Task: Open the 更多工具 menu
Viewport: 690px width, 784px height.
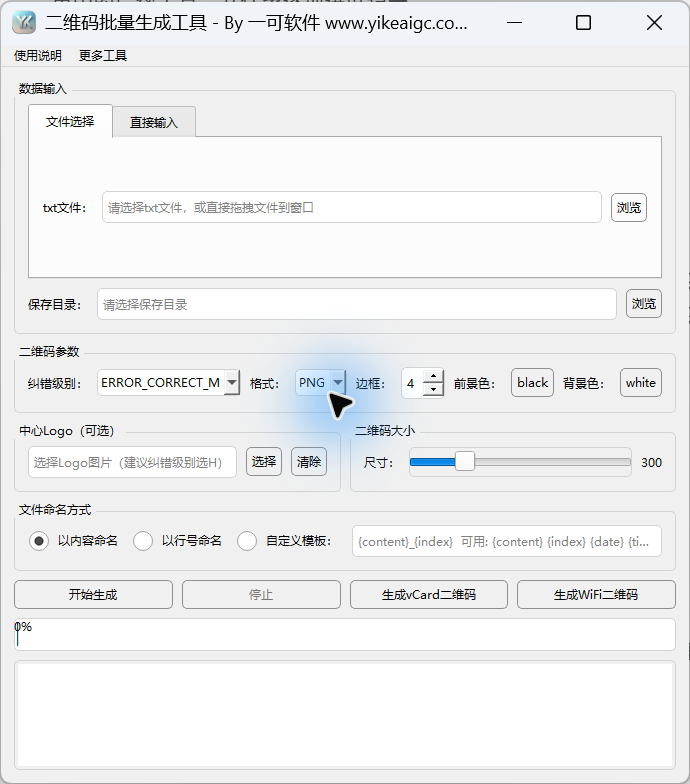Action: click(103, 56)
